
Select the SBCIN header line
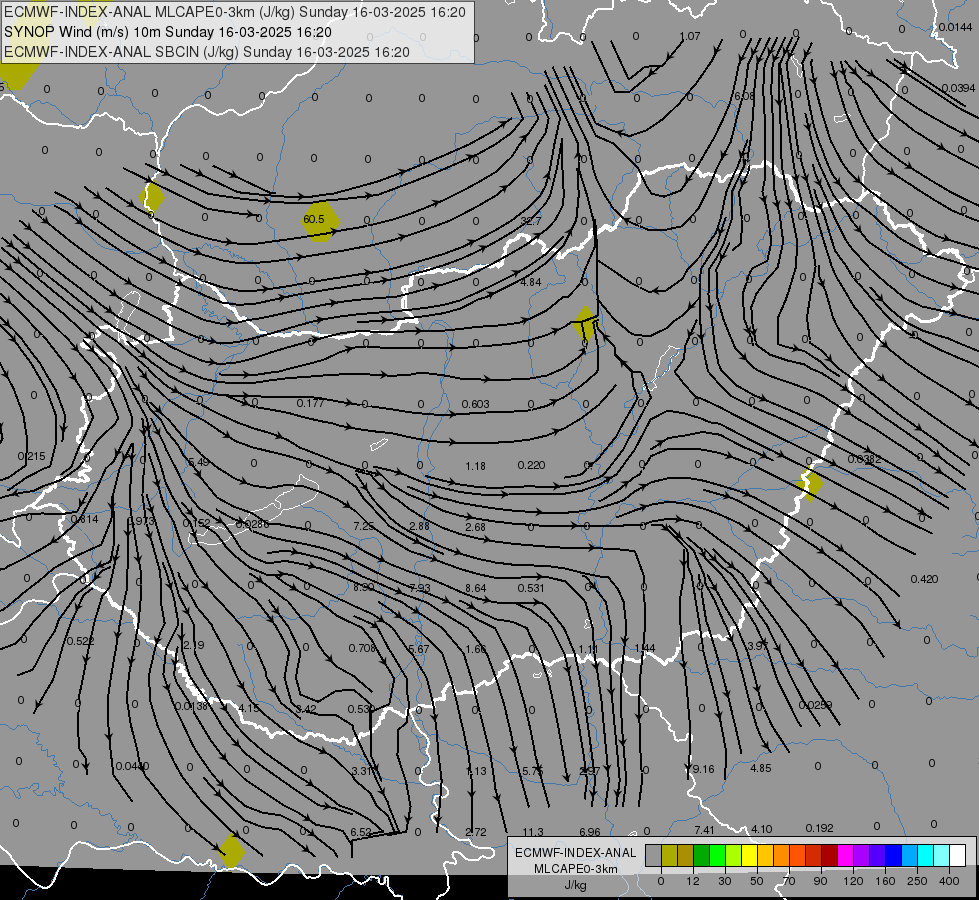click(207, 52)
